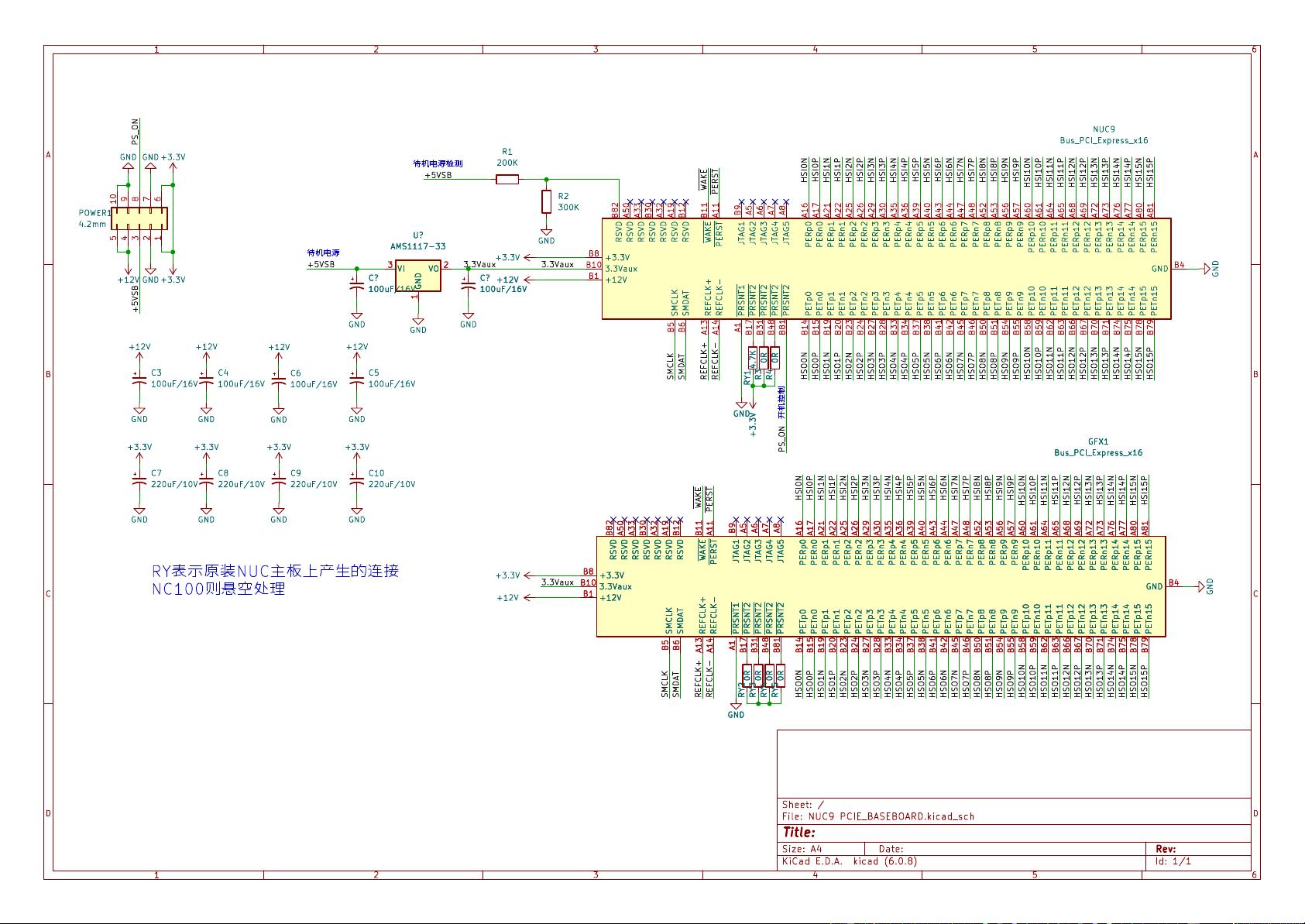This screenshot has height=924, width=1305.
Task: Click the File name line in title block
Action: [x=877, y=816]
